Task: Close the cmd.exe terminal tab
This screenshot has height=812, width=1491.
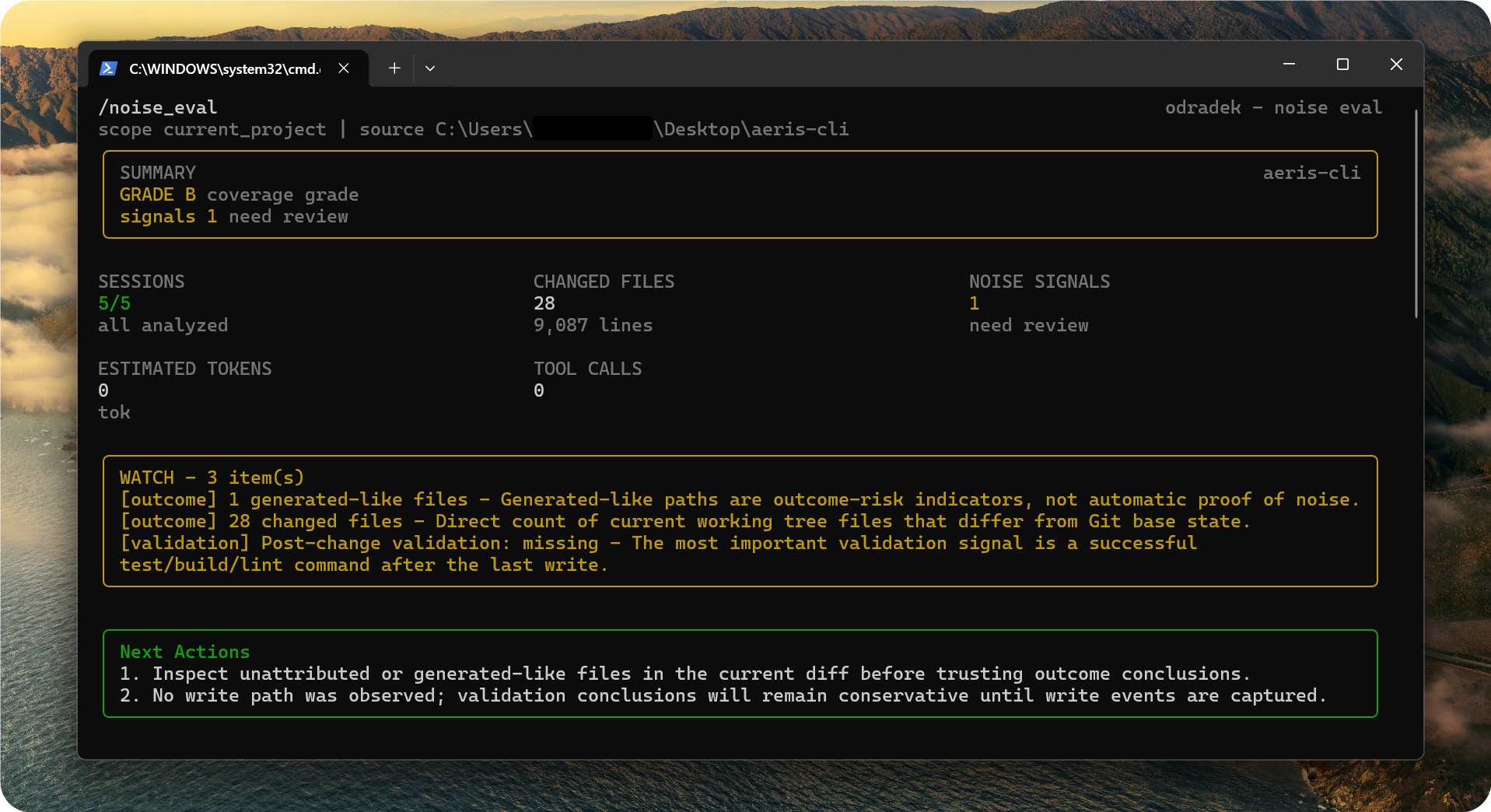Action: point(344,68)
